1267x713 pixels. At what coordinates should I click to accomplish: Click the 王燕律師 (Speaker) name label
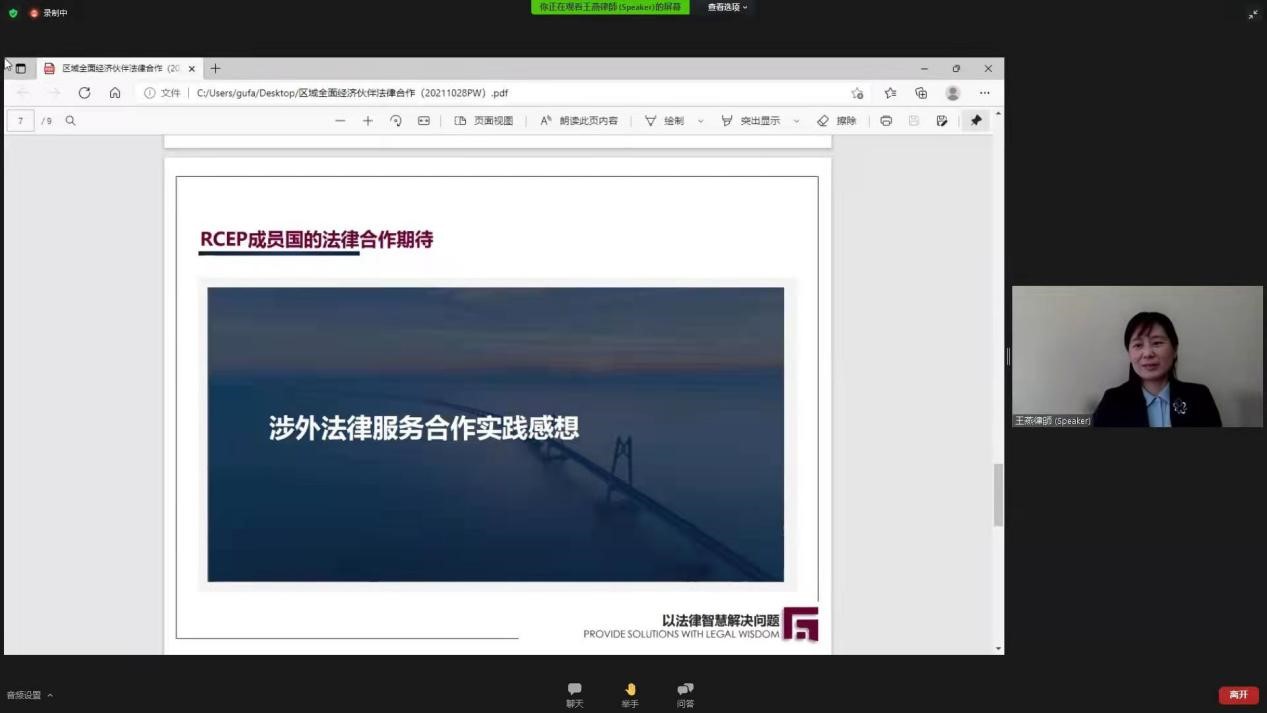point(1053,421)
